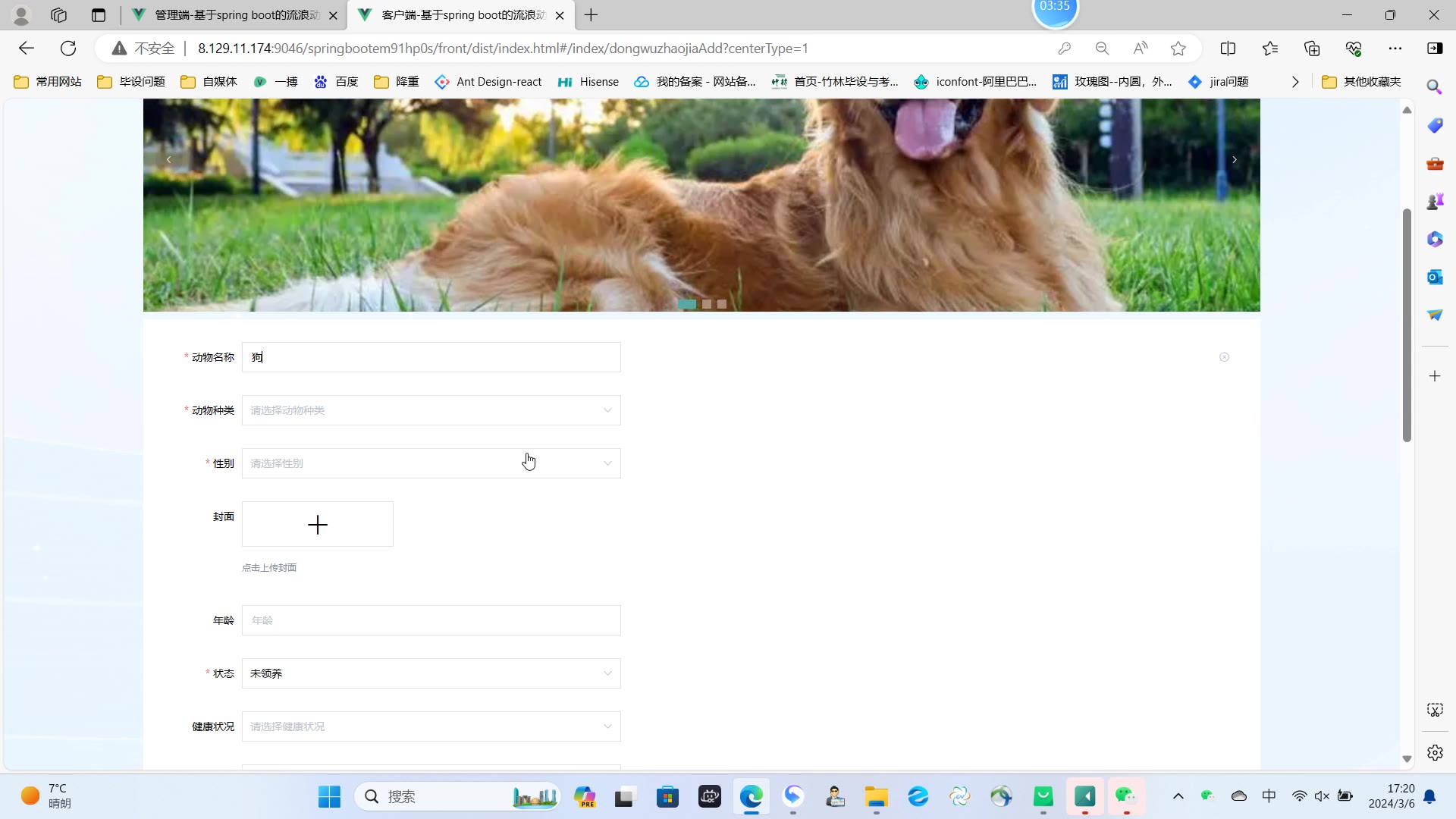1456x819 pixels.
Task: Select the 客户端 browser tab
Action: (460, 15)
